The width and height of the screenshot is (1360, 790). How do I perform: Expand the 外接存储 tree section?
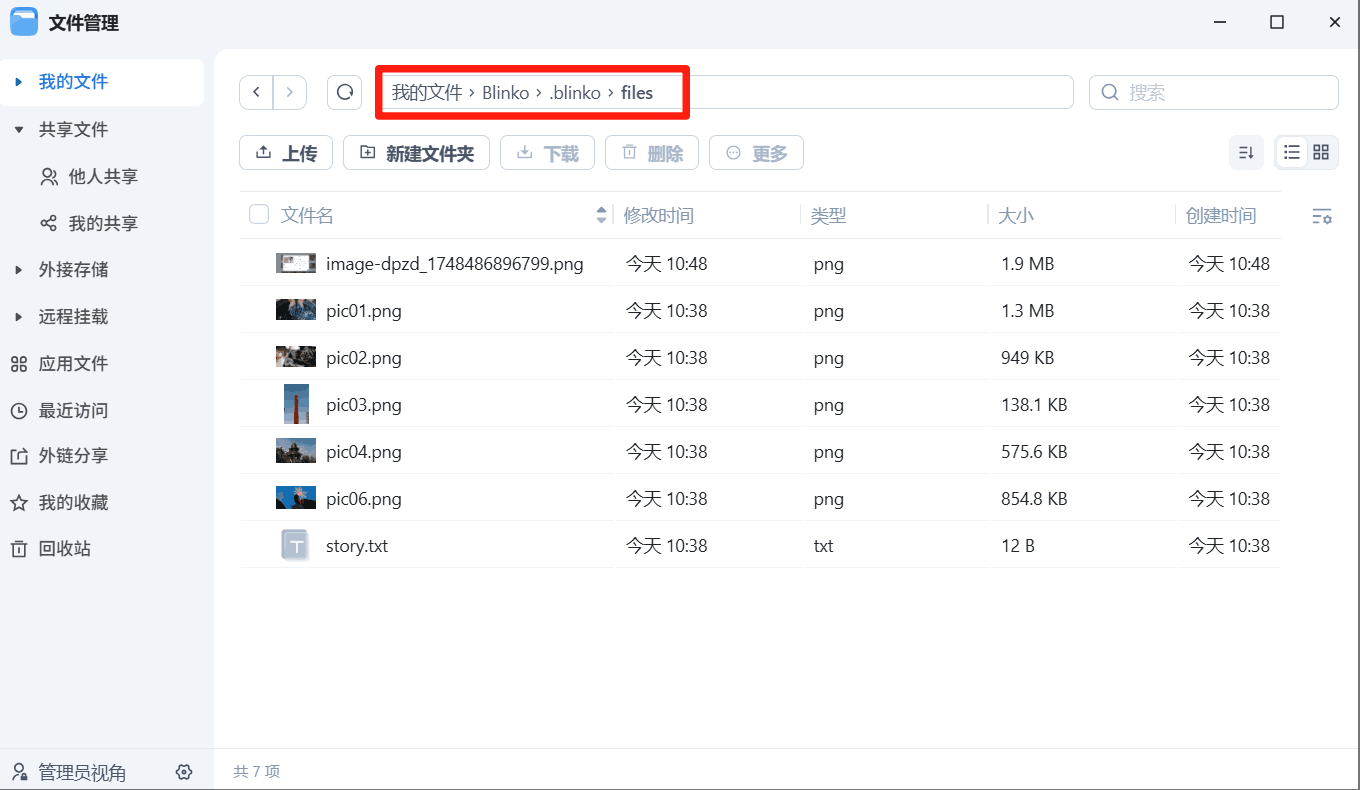point(19,270)
